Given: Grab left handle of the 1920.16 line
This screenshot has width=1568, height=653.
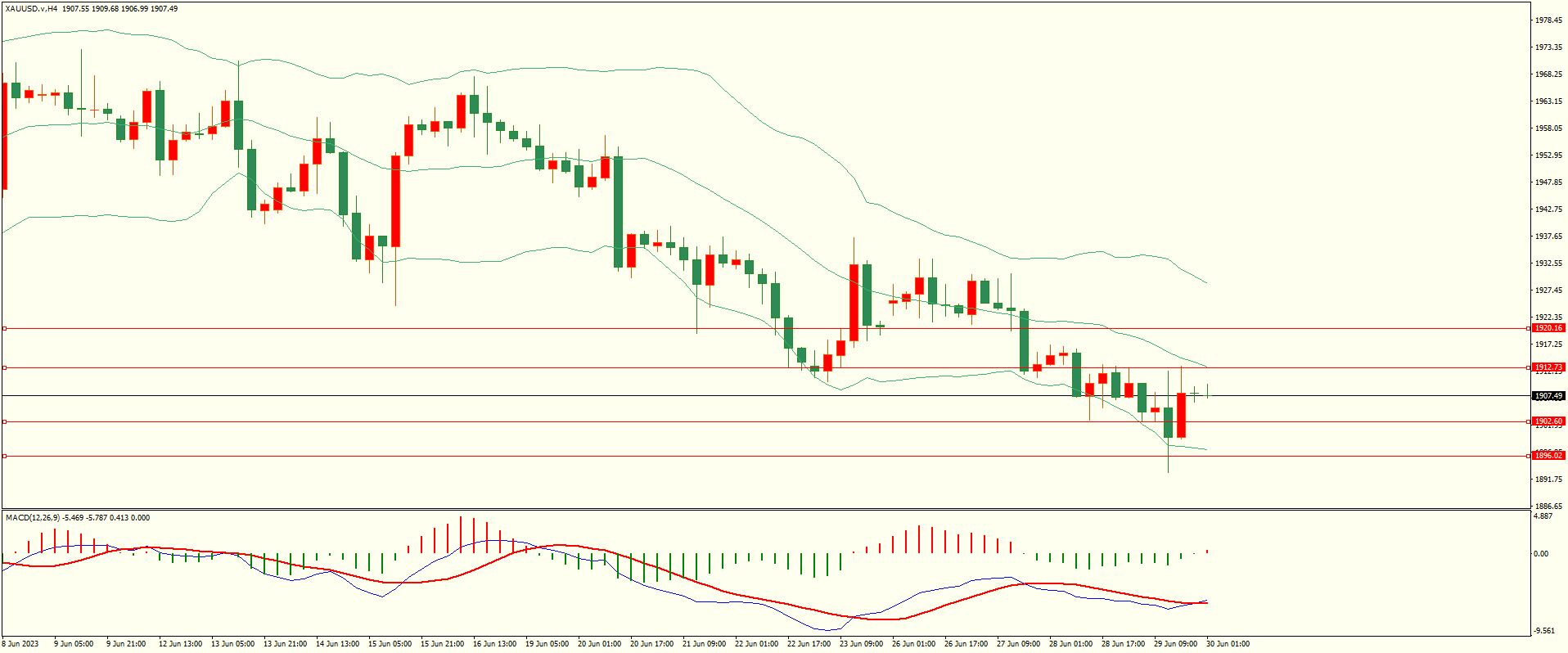Looking at the screenshot, I should click(4, 328).
